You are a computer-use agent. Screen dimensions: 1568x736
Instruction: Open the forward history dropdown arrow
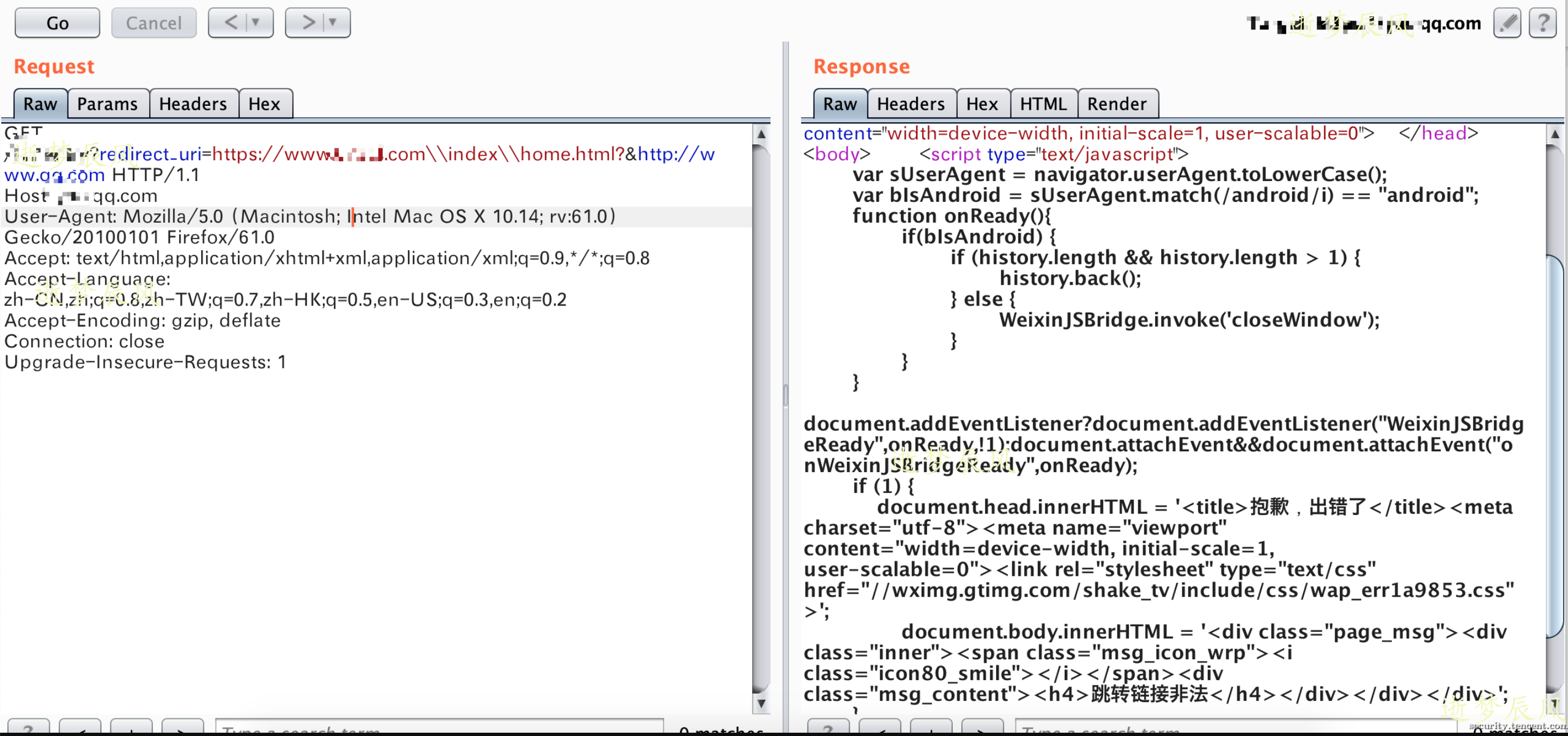(x=333, y=23)
